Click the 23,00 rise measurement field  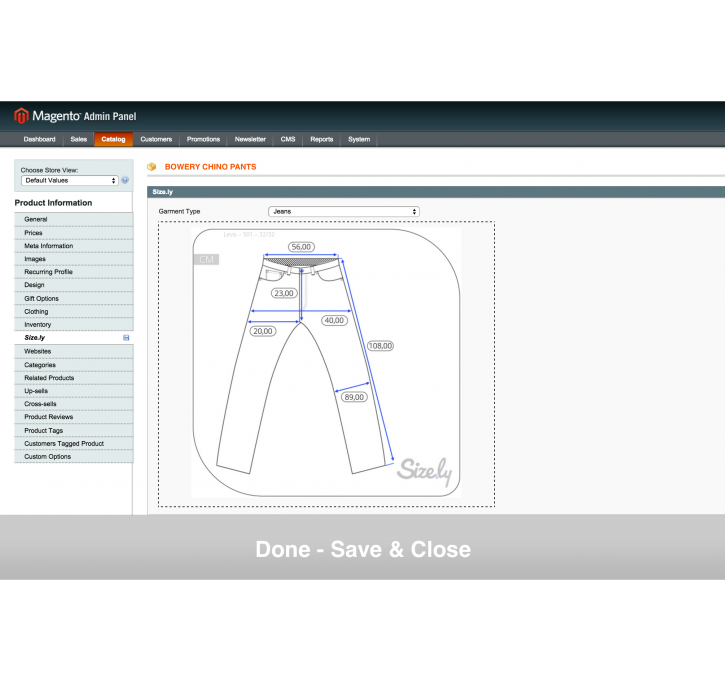[x=284, y=293]
